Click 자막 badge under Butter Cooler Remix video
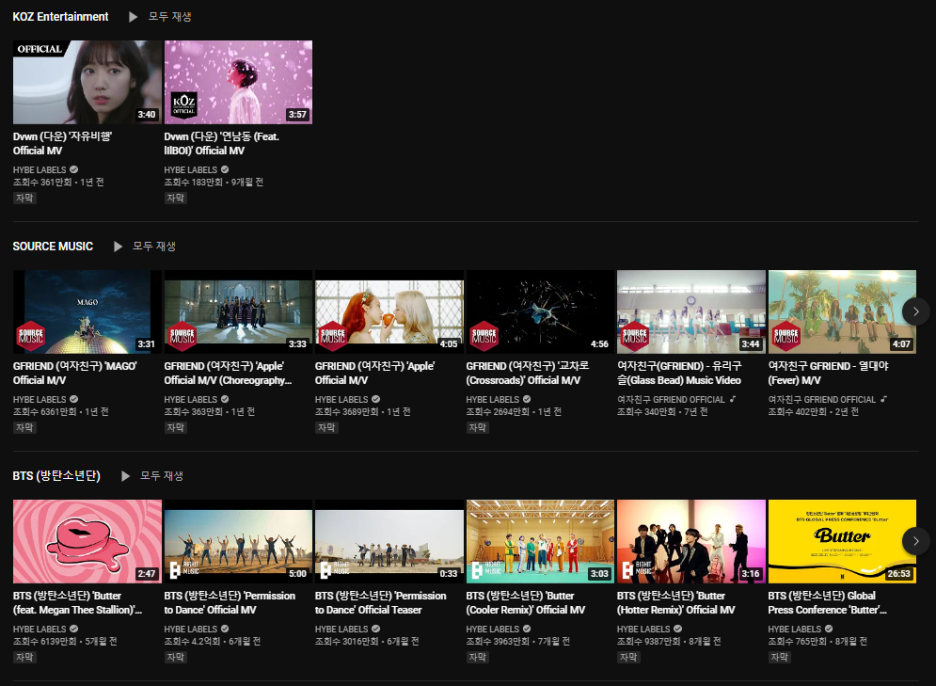The image size is (936, 686). point(478,657)
